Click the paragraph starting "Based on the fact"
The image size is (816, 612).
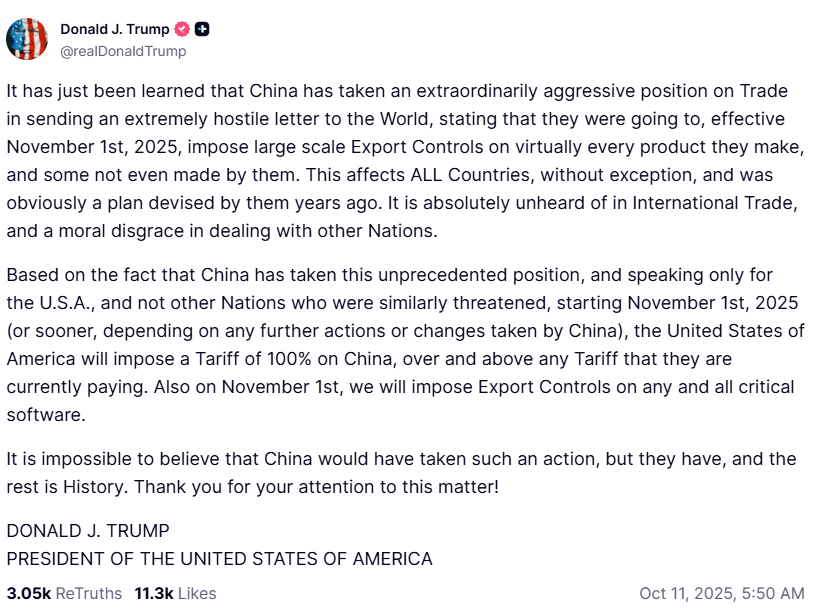tap(400, 344)
